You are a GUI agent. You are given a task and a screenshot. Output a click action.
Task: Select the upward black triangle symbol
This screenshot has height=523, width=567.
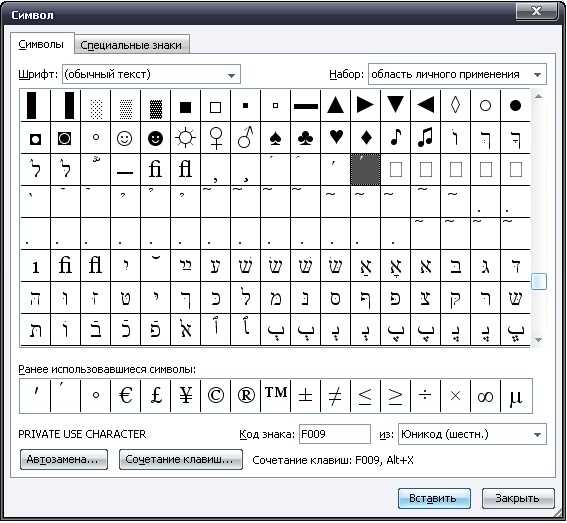tap(336, 106)
